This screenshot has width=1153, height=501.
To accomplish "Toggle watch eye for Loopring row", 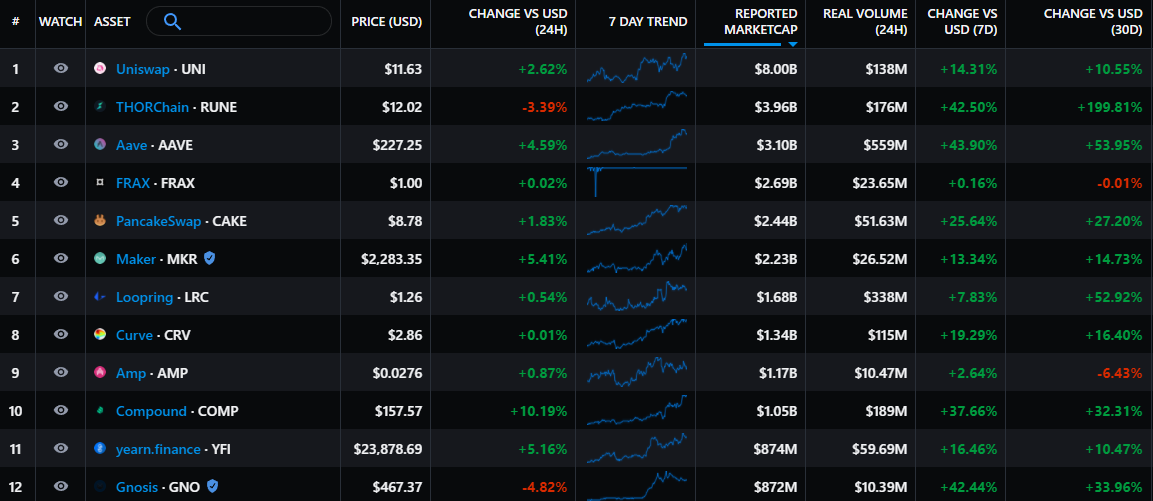I will click(61, 297).
